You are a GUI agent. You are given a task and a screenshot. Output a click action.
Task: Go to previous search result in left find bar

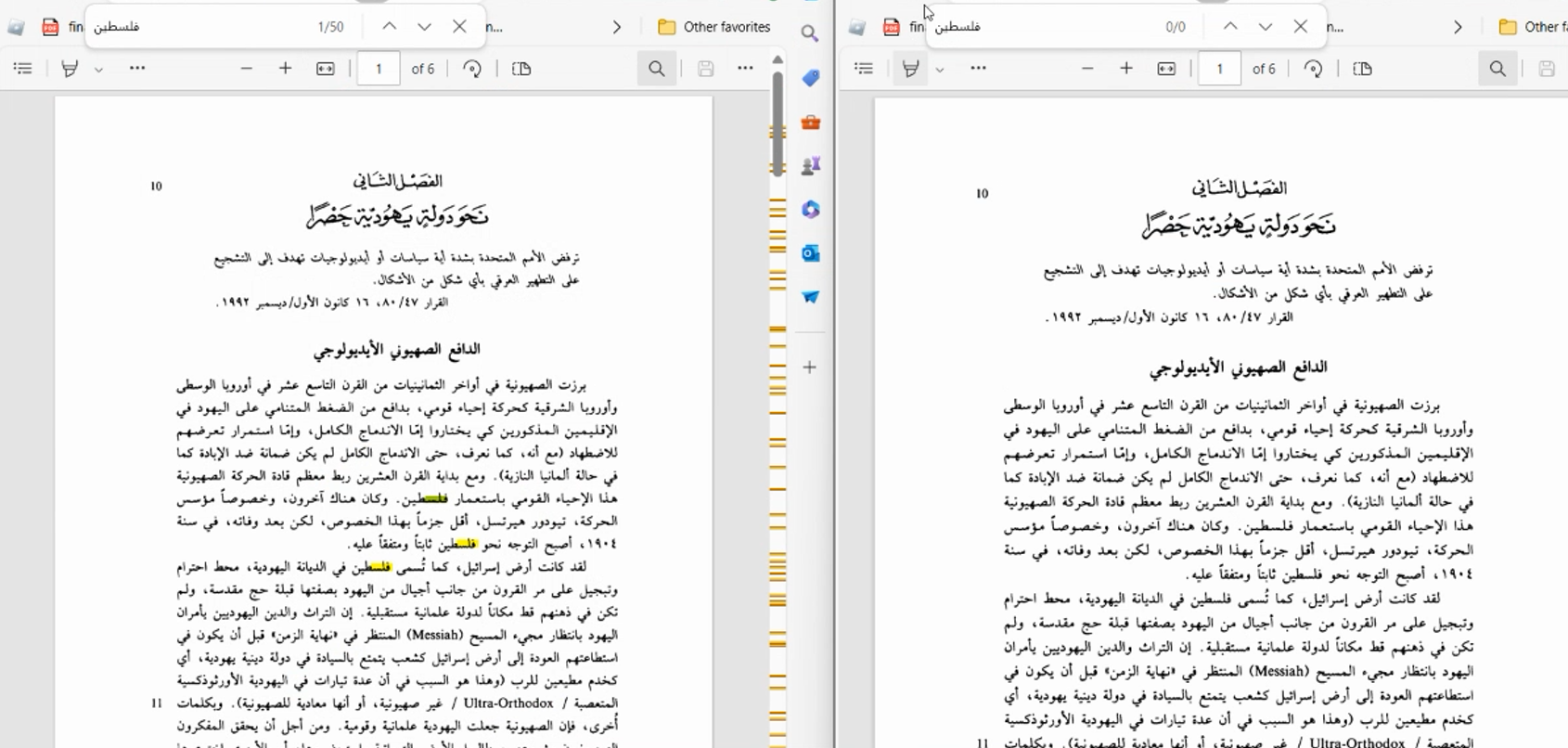tap(390, 27)
